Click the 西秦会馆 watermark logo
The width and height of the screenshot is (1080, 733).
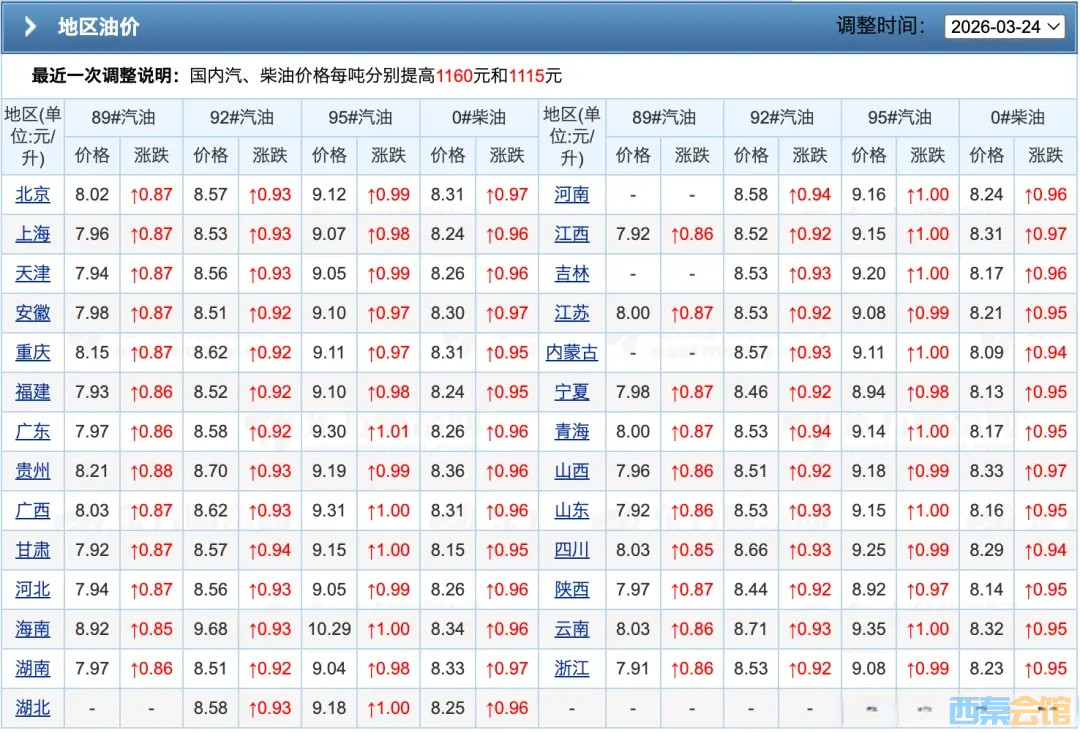(1009, 707)
